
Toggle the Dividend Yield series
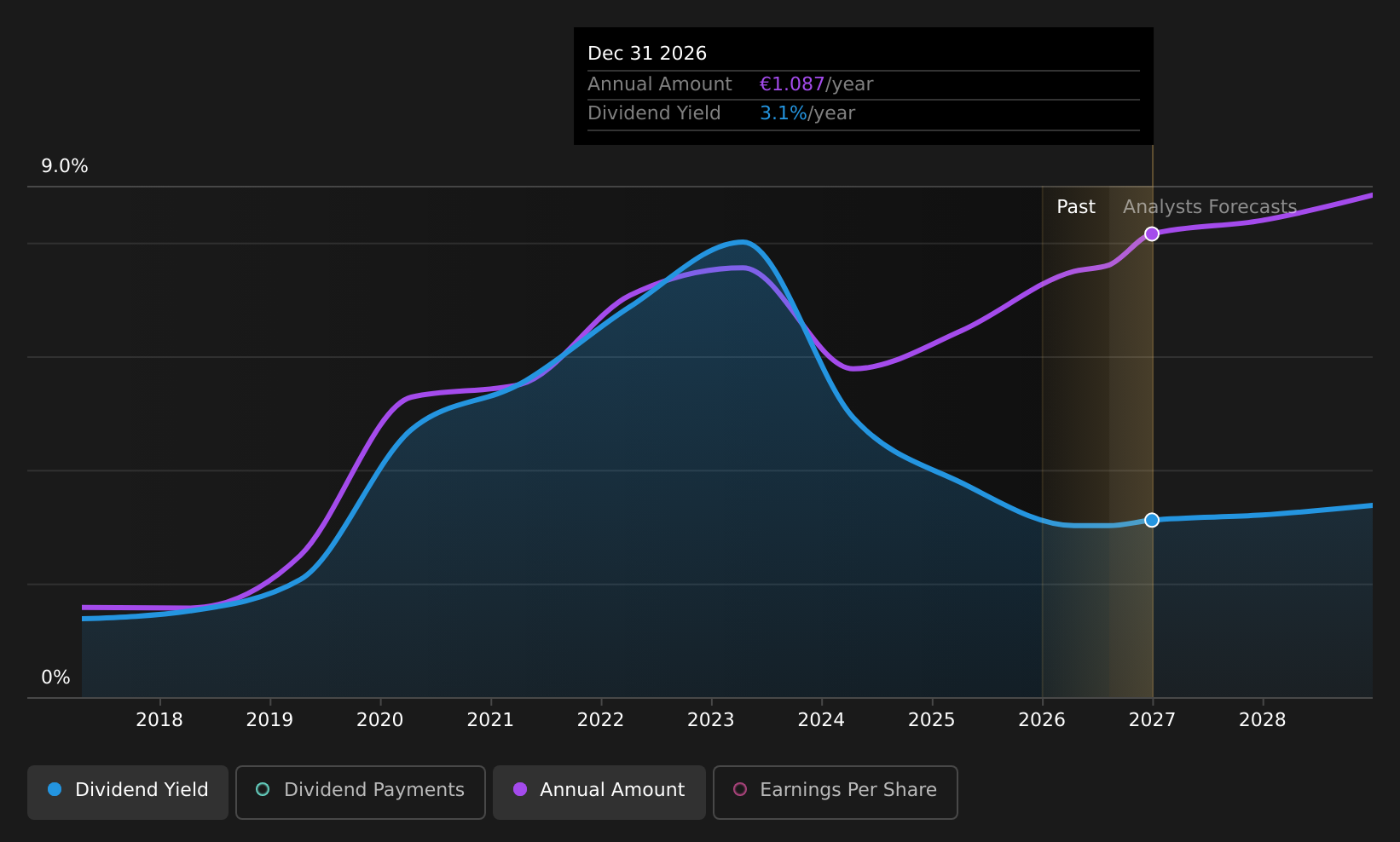coord(128,792)
